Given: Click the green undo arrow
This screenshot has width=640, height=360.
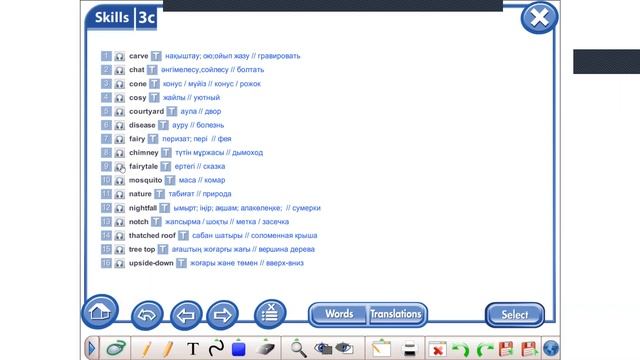Looking at the screenshot, I should 461,350.
